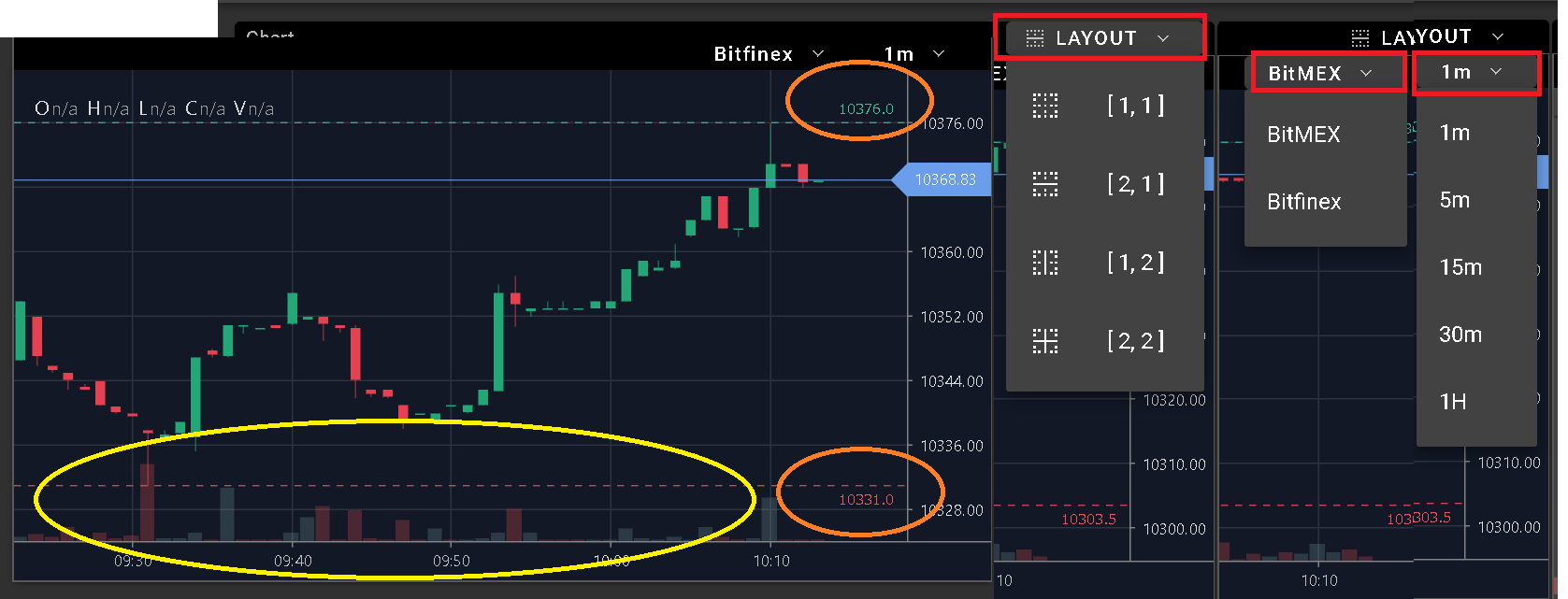1568x599 pixels.
Task: Click the OHLCV readout text on chart
Action: (154, 108)
